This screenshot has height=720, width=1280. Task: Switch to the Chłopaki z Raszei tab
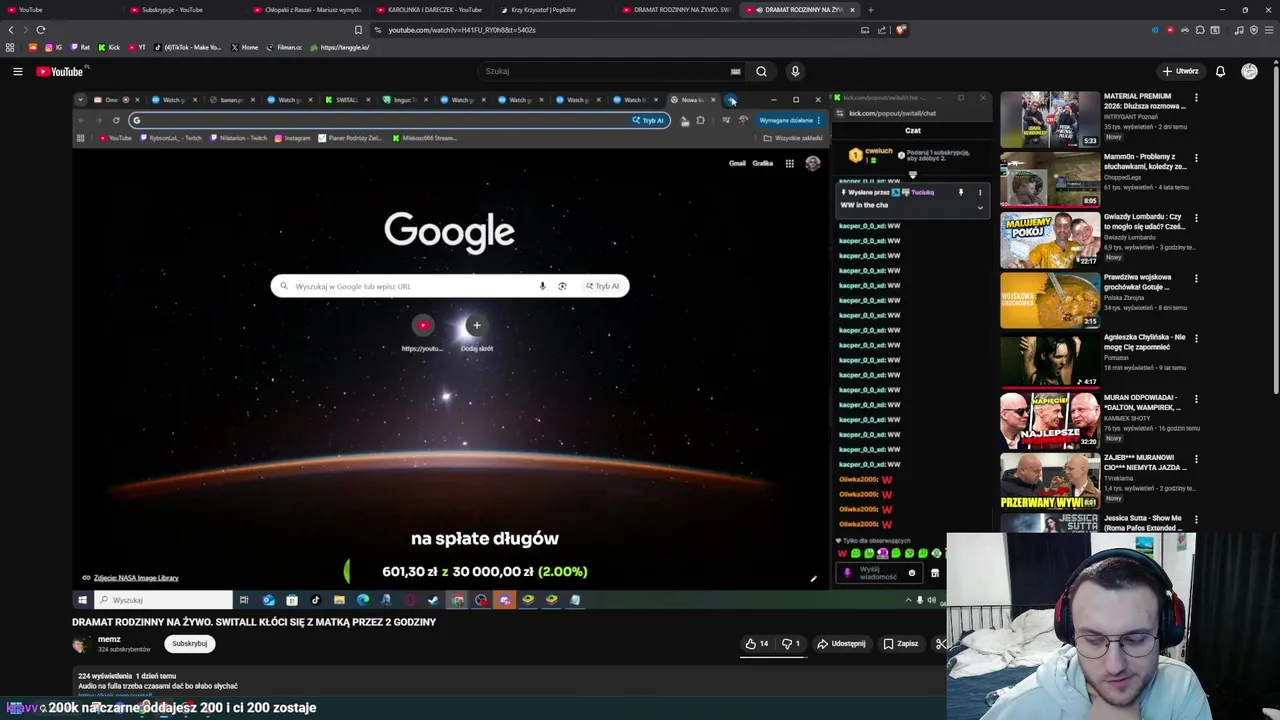tap(307, 10)
